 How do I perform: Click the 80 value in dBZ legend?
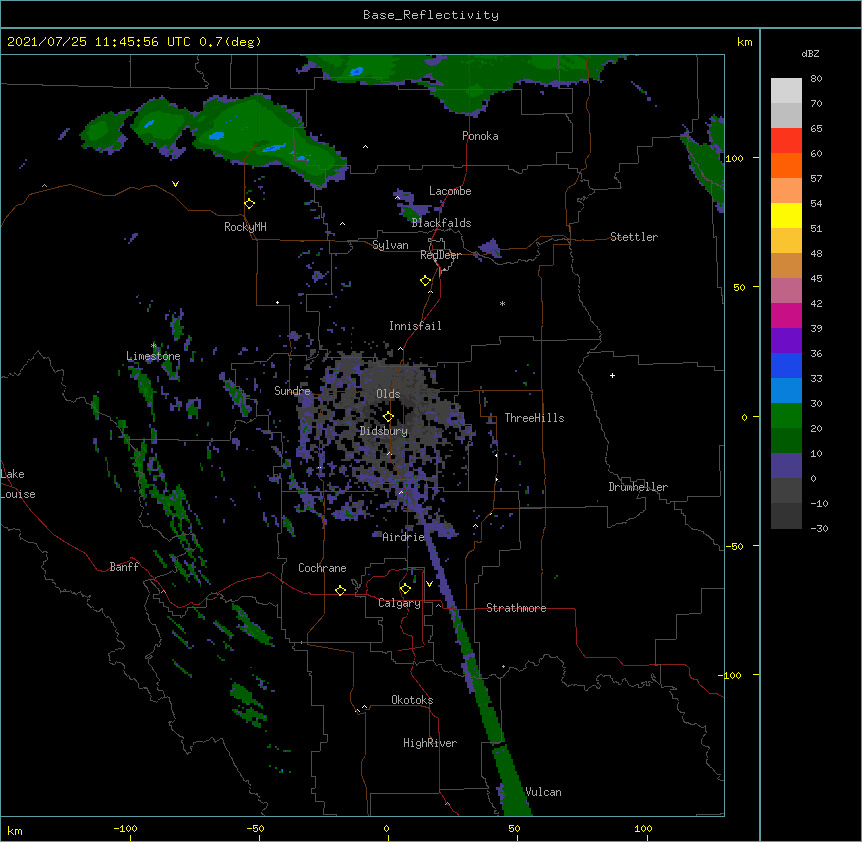click(x=816, y=79)
